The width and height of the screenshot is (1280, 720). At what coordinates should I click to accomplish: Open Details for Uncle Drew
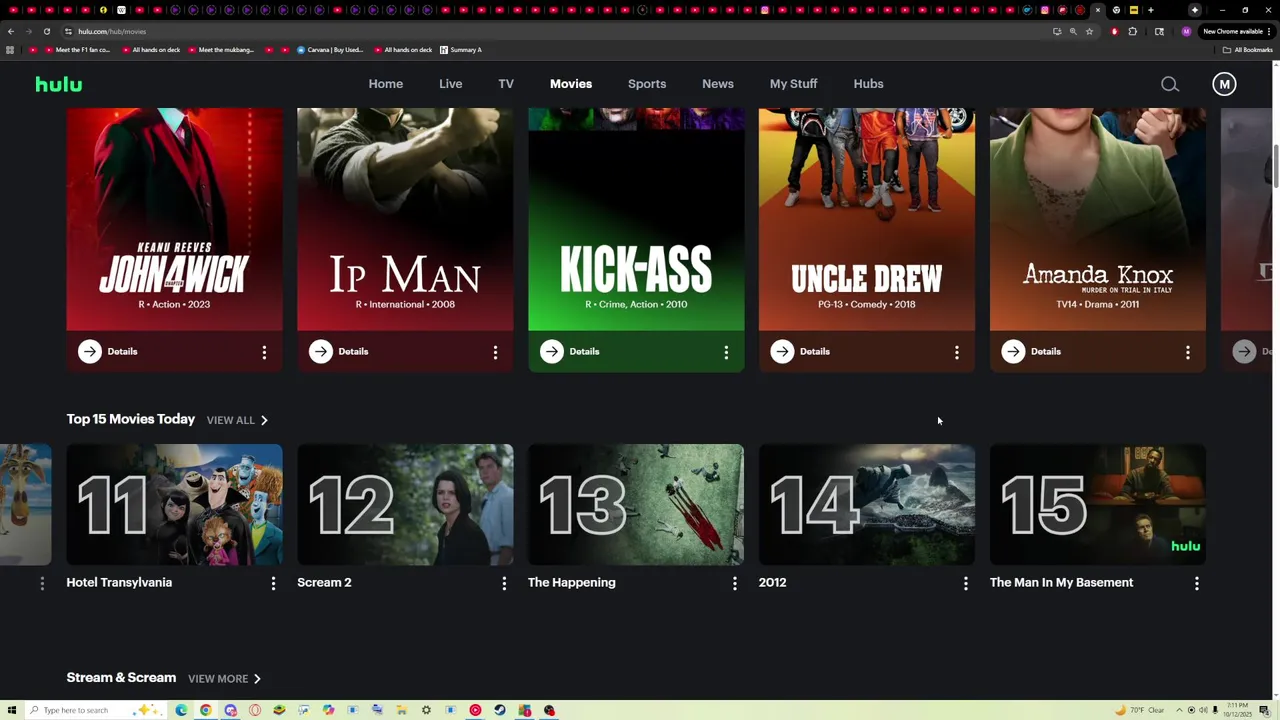pos(815,351)
